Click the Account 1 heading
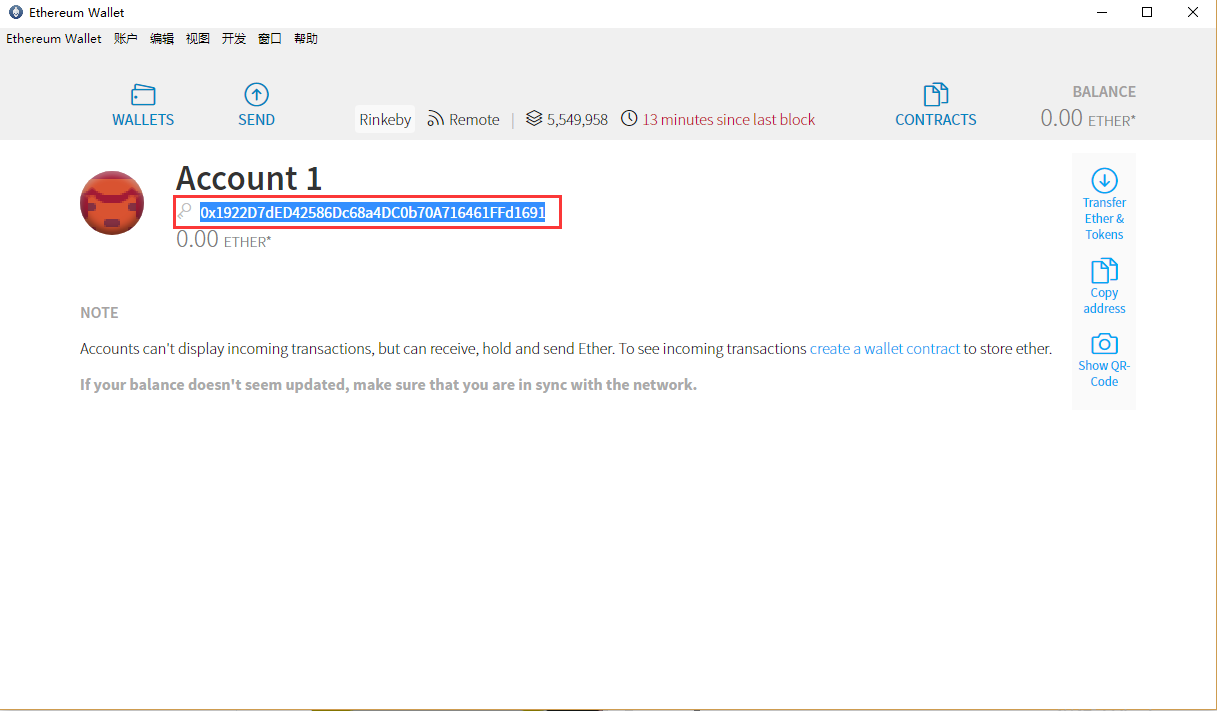Screen dimensions: 1217x711 tap(249, 178)
